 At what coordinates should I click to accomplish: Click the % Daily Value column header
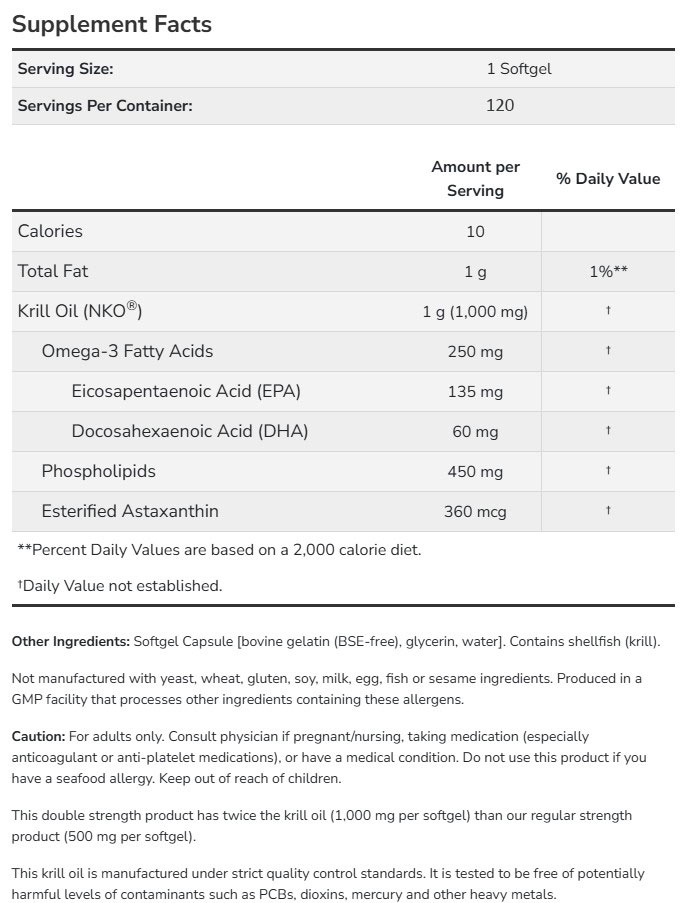click(608, 179)
